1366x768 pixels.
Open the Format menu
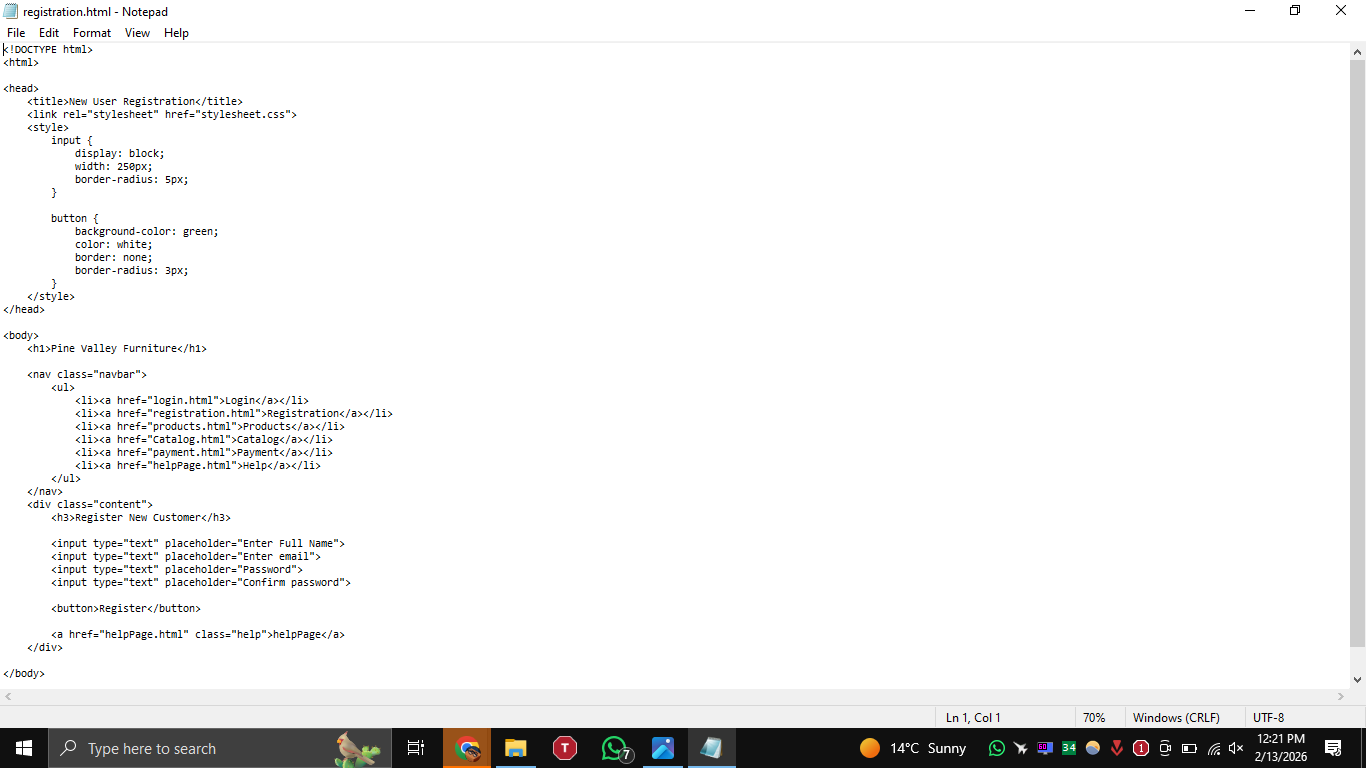click(x=91, y=32)
